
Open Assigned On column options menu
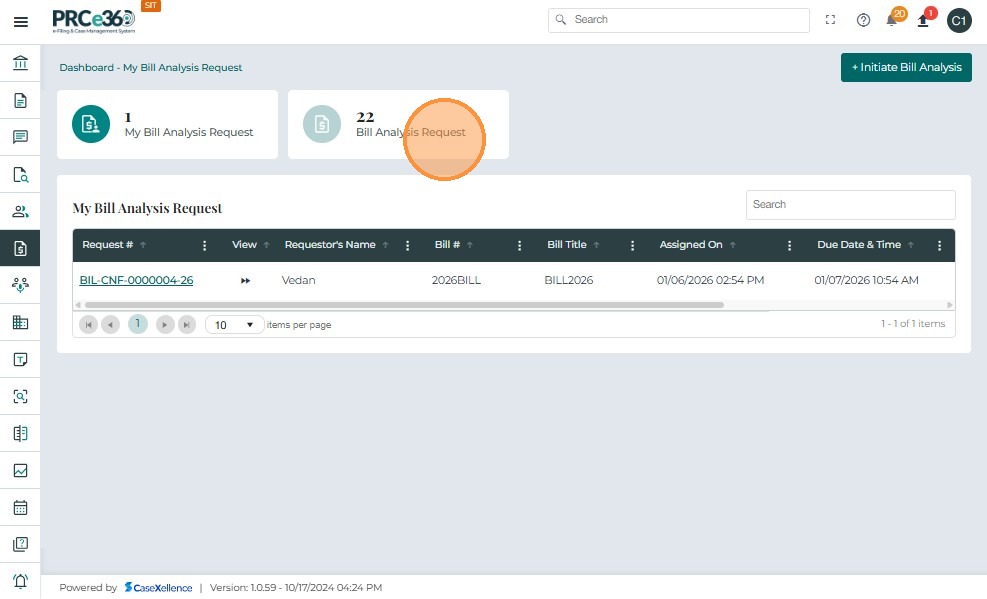(x=789, y=245)
